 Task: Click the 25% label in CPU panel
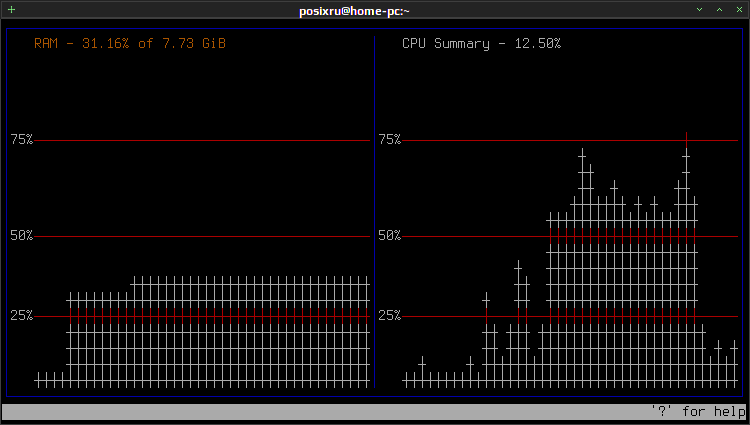[x=389, y=316]
